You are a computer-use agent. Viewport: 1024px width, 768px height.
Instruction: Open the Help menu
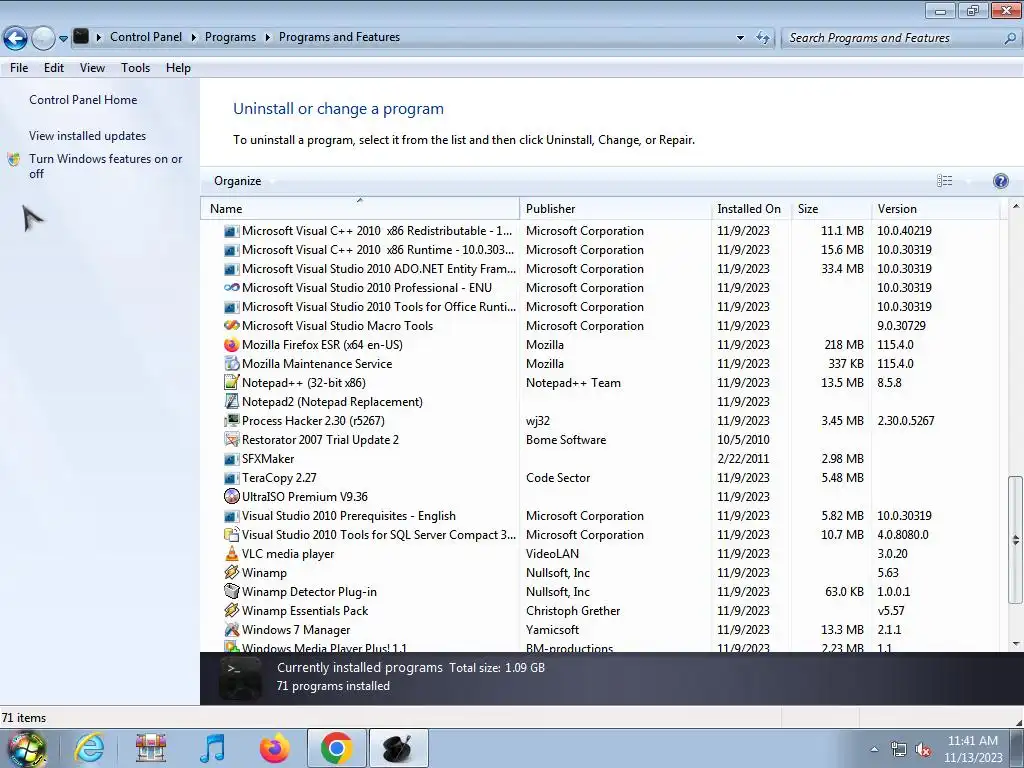tap(178, 68)
